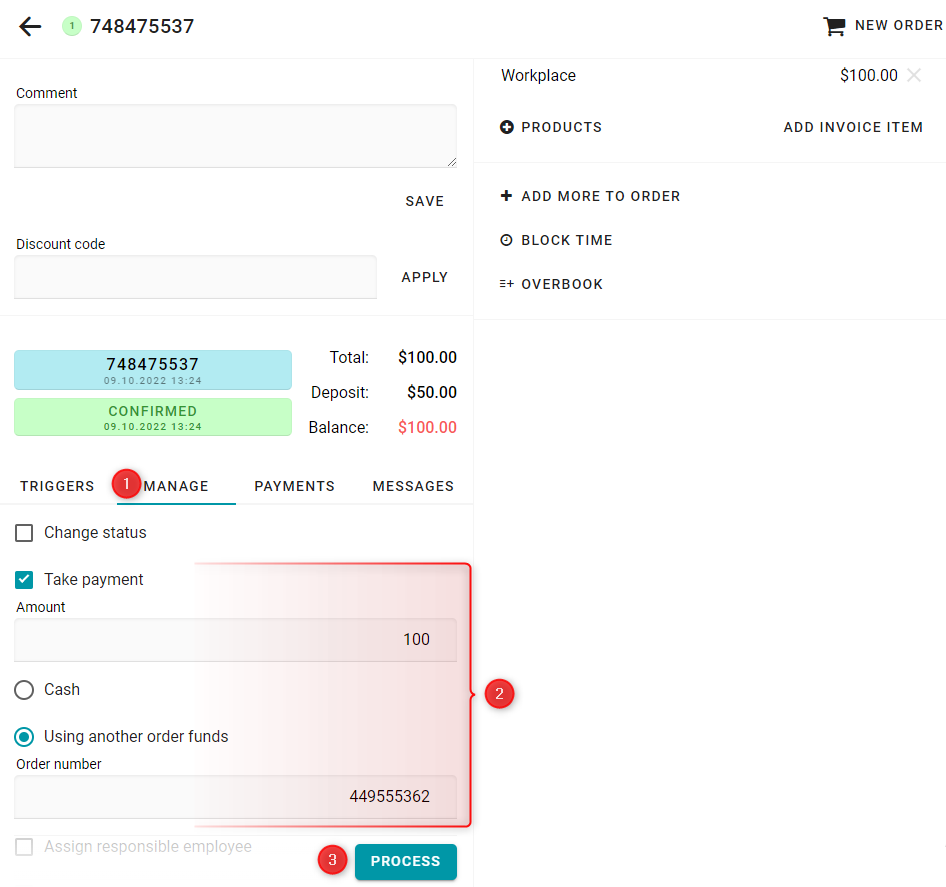Click the plus circle icon beside Products
The image size is (946, 887).
point(507,127)
